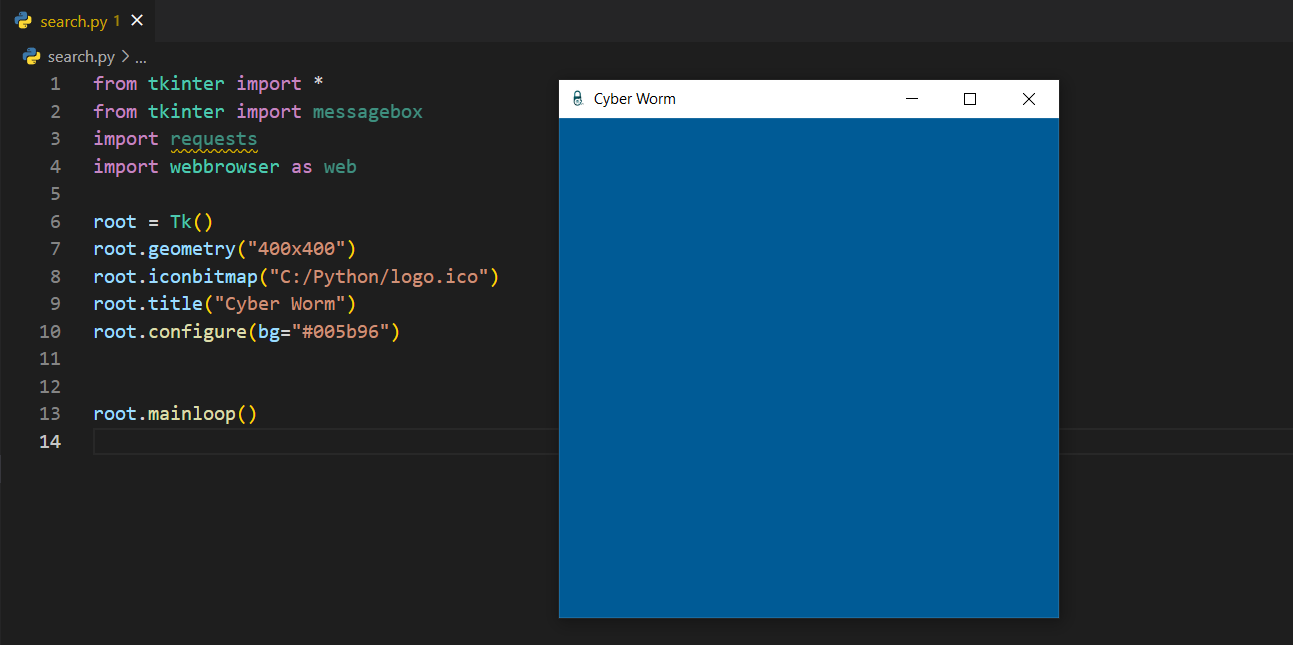Image resolution: width=1293 pixels, height=645 pixels.
Task: Maximize the Cyber Worm window
Action: coord(969,99)
